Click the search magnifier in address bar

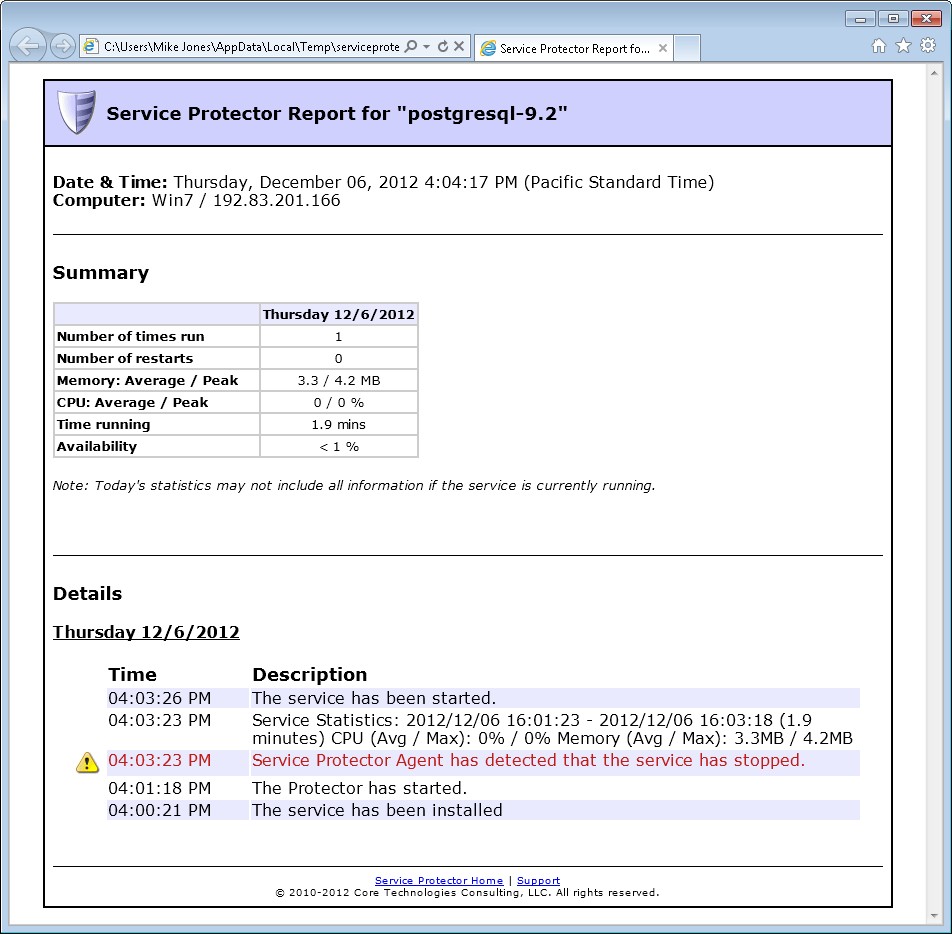click(411, 46)
